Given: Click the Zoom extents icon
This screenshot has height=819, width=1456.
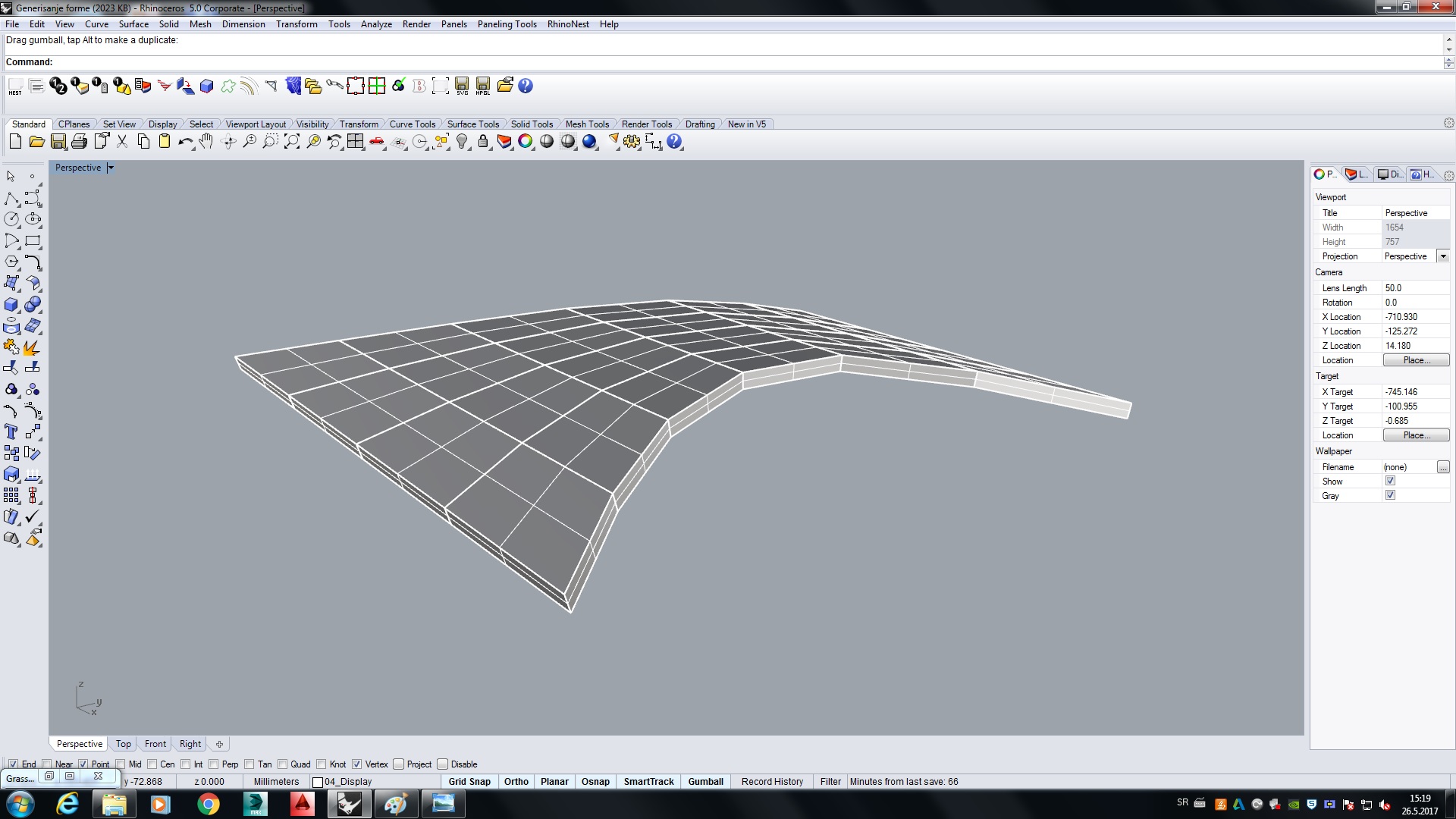Looking at the screenshot, I should pyautogui.click(x=292, y=142).
